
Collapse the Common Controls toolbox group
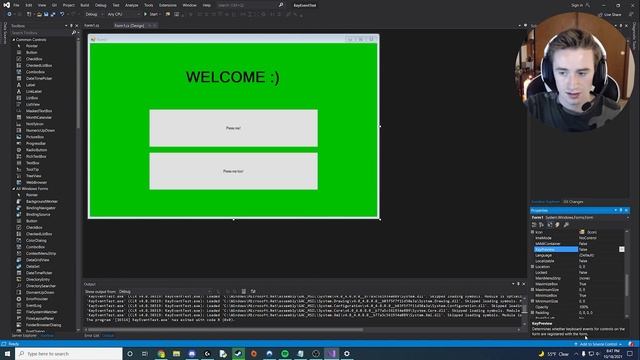13,40
